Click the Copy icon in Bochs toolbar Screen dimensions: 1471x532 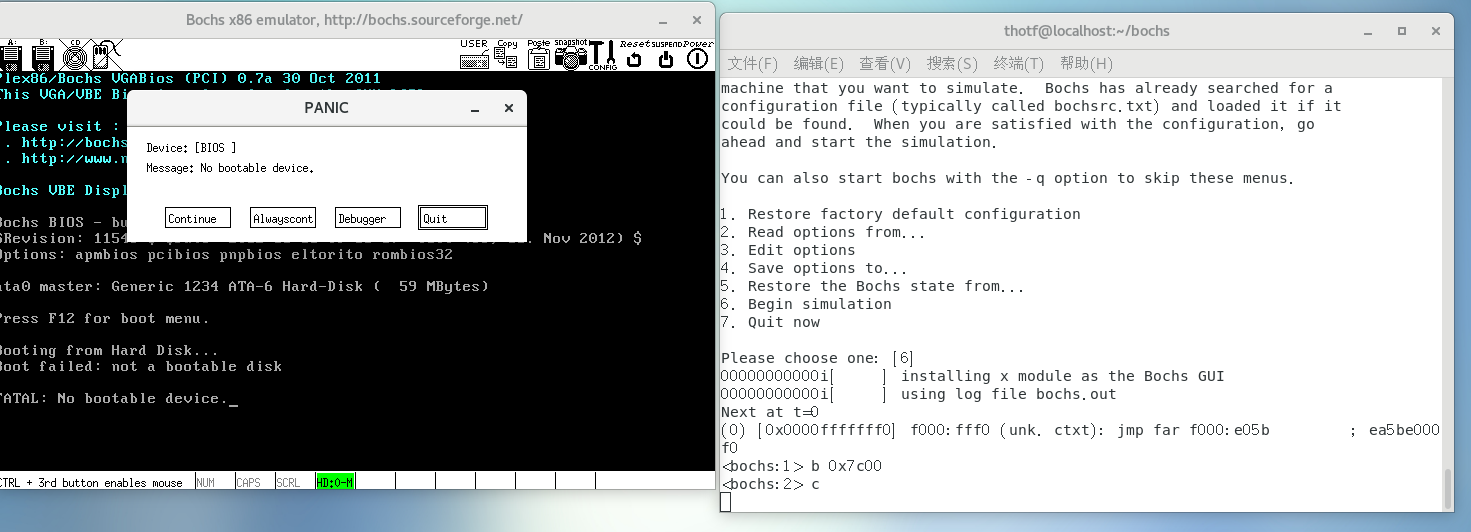(506, 54)
